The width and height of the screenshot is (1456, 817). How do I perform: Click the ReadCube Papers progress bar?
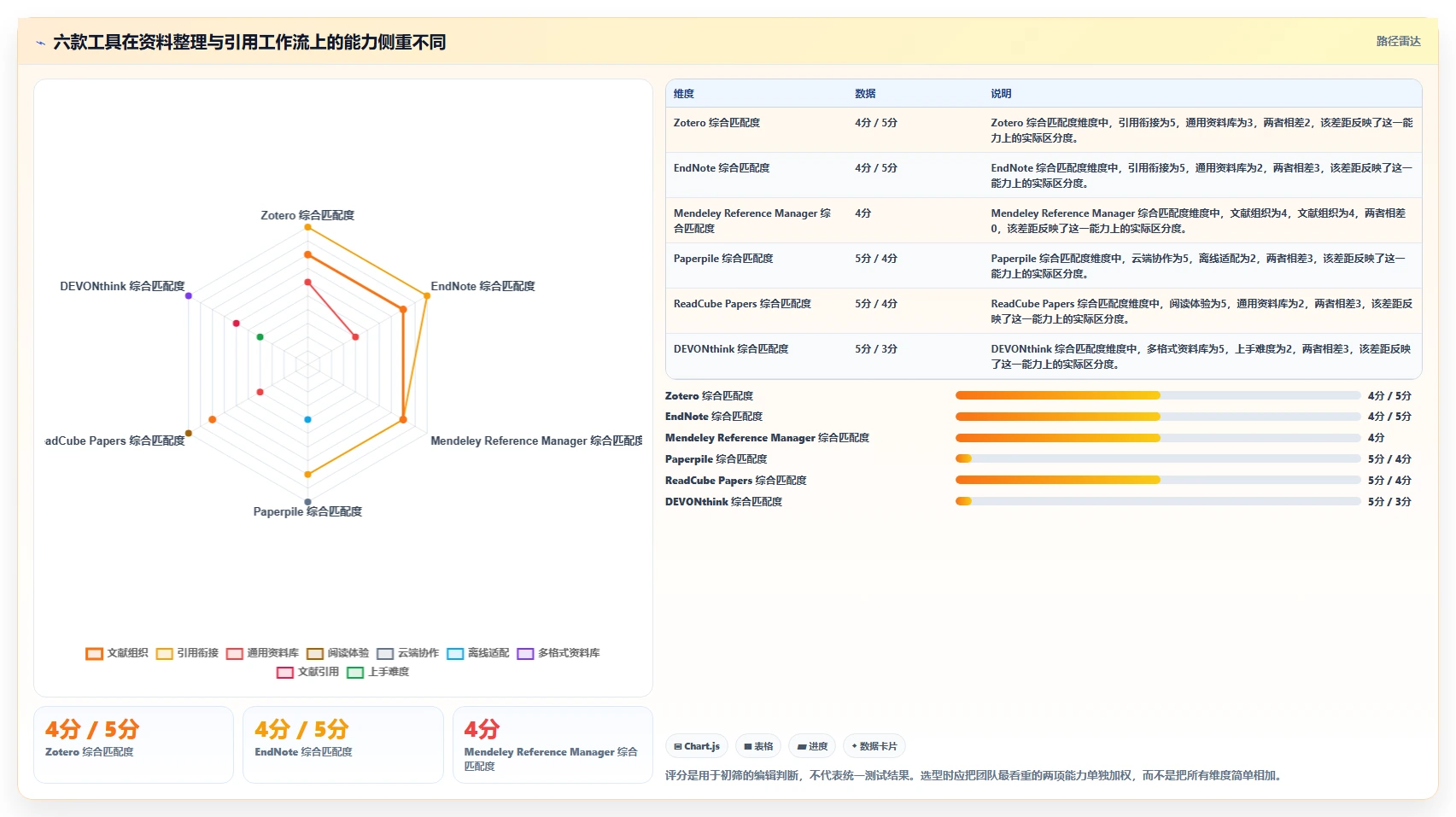[x=1158, y=480]
